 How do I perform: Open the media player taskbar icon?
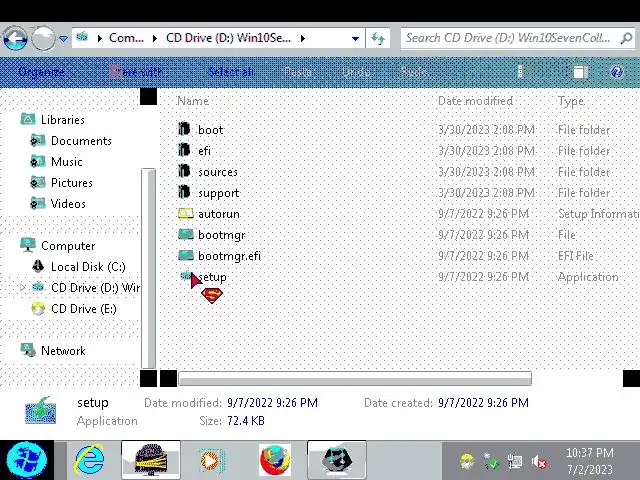point(211,461)
